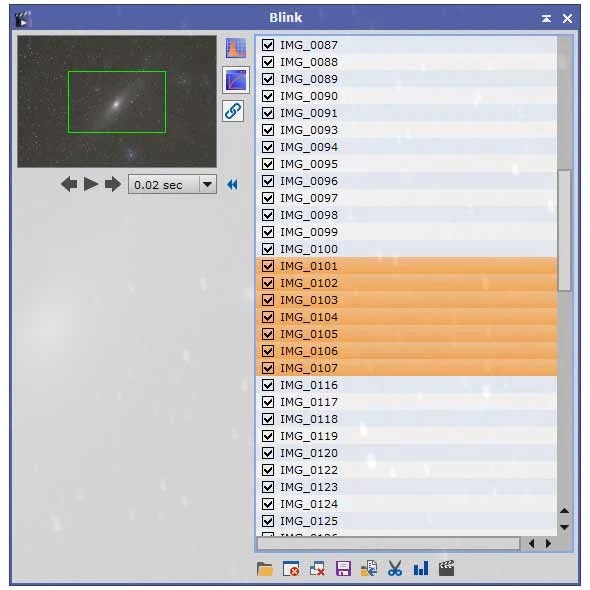
Task: Select the highlighted IMG_0102 row
Action: (406, 283)
